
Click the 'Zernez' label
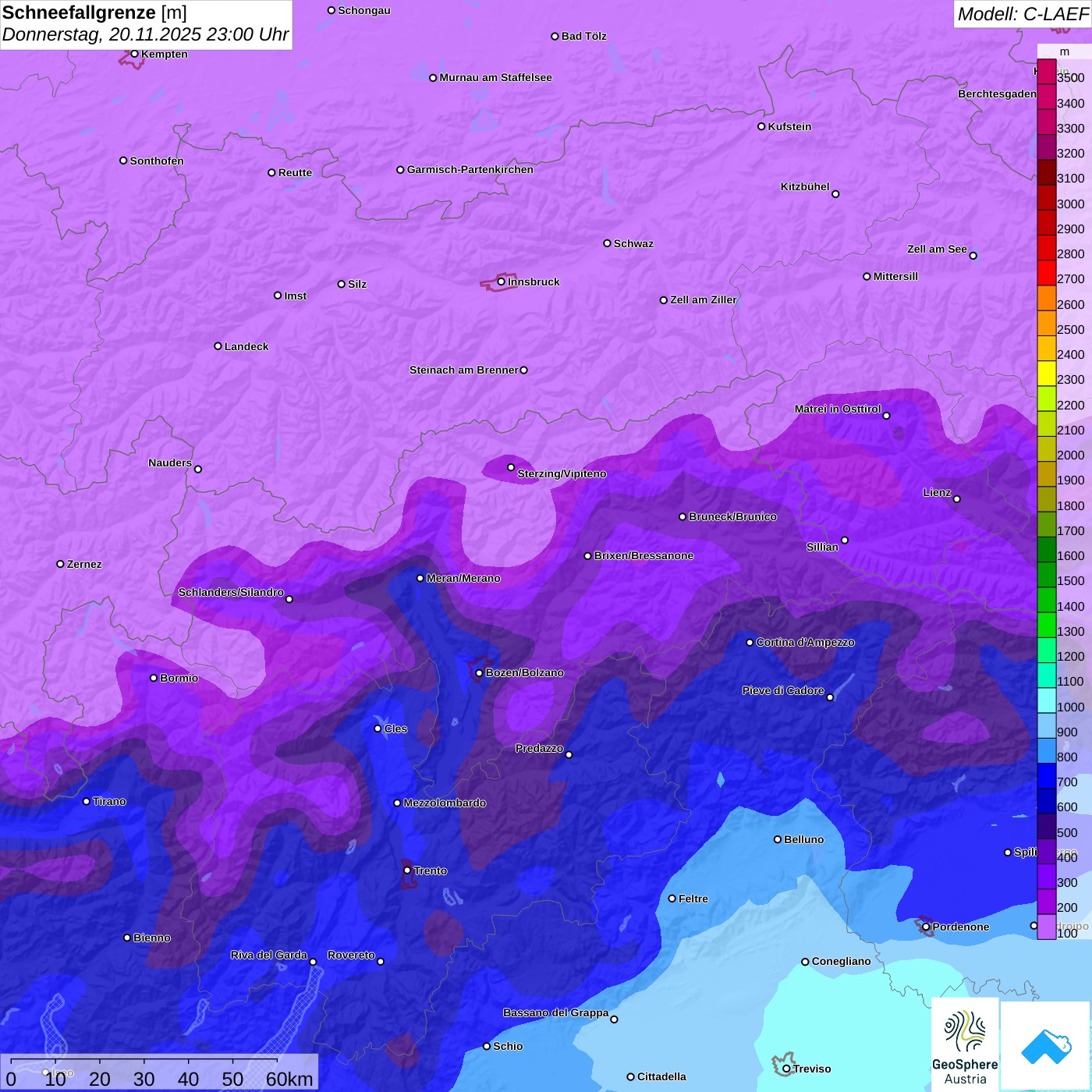tap(84, 564)
